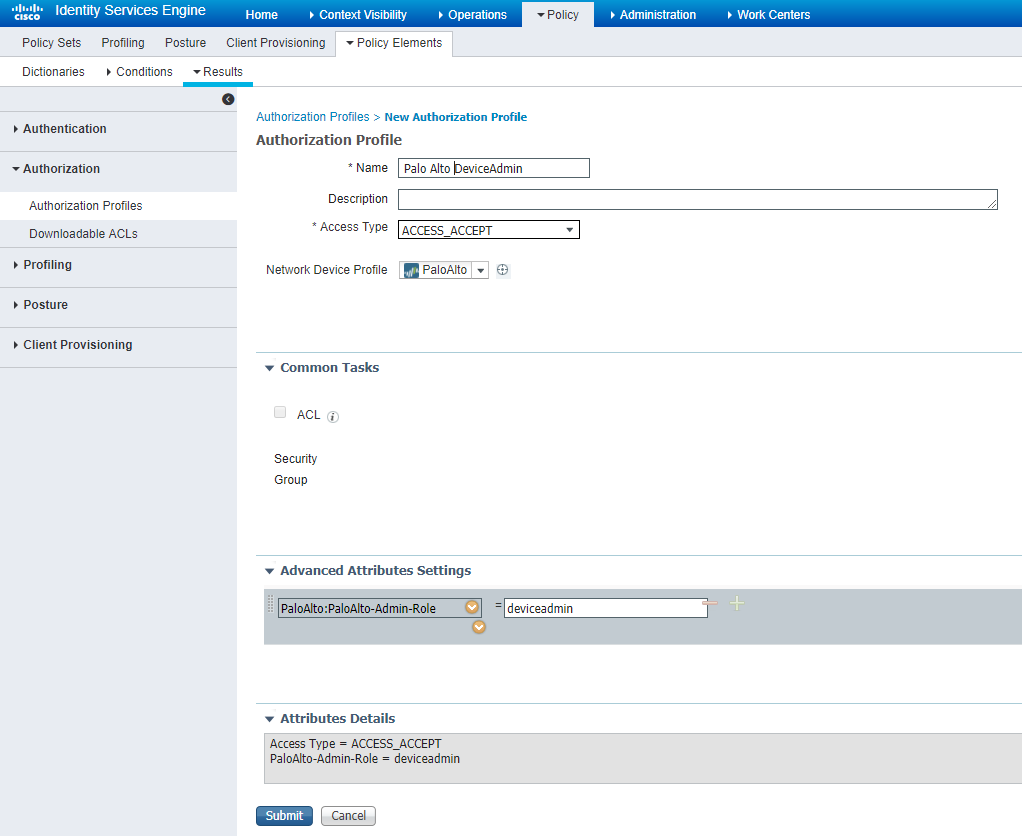Enable the ACL checkbox
Screen dimensions: 1022x836
(280, 412)
